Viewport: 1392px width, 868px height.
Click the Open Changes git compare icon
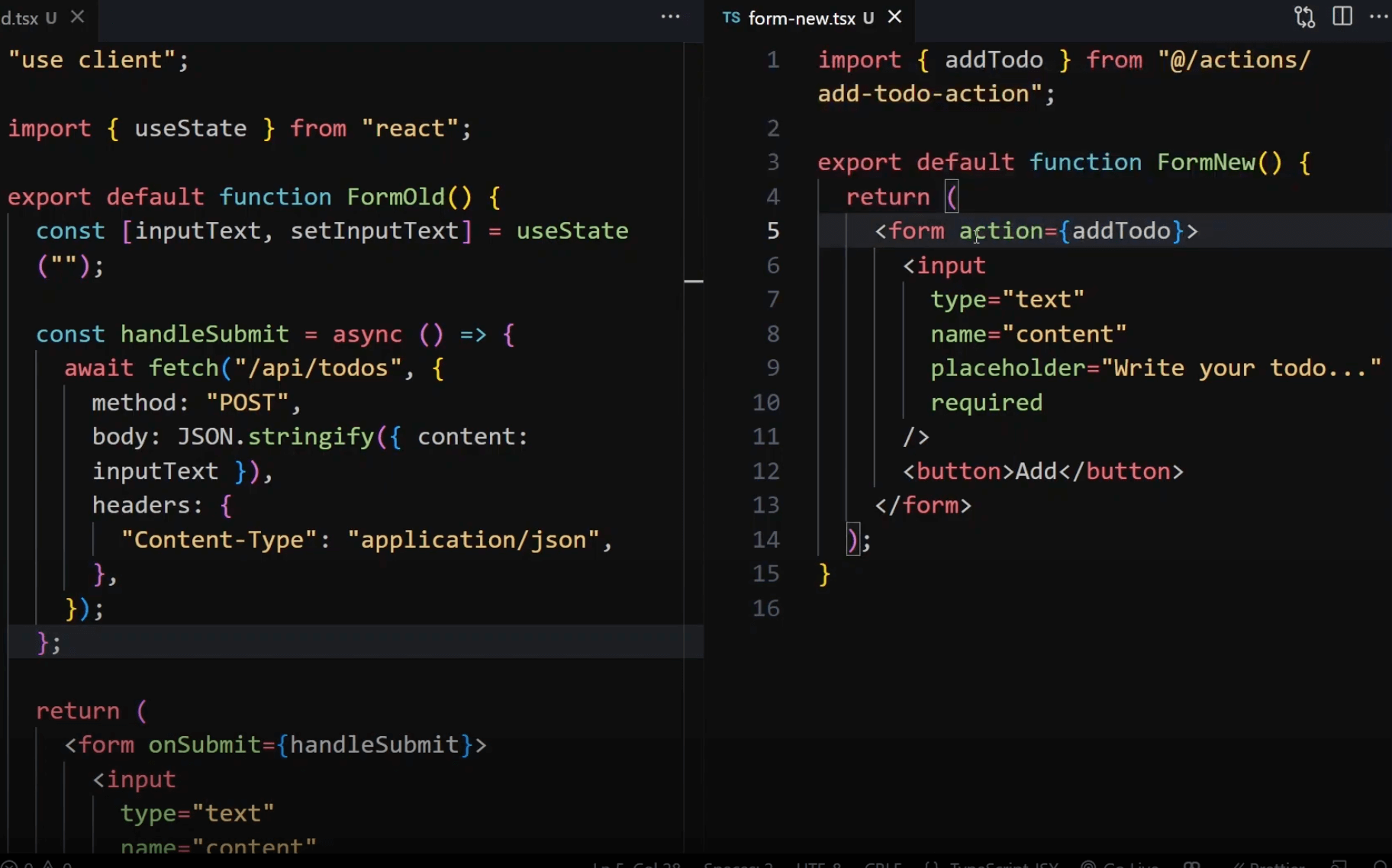(x=1304, y=16)
